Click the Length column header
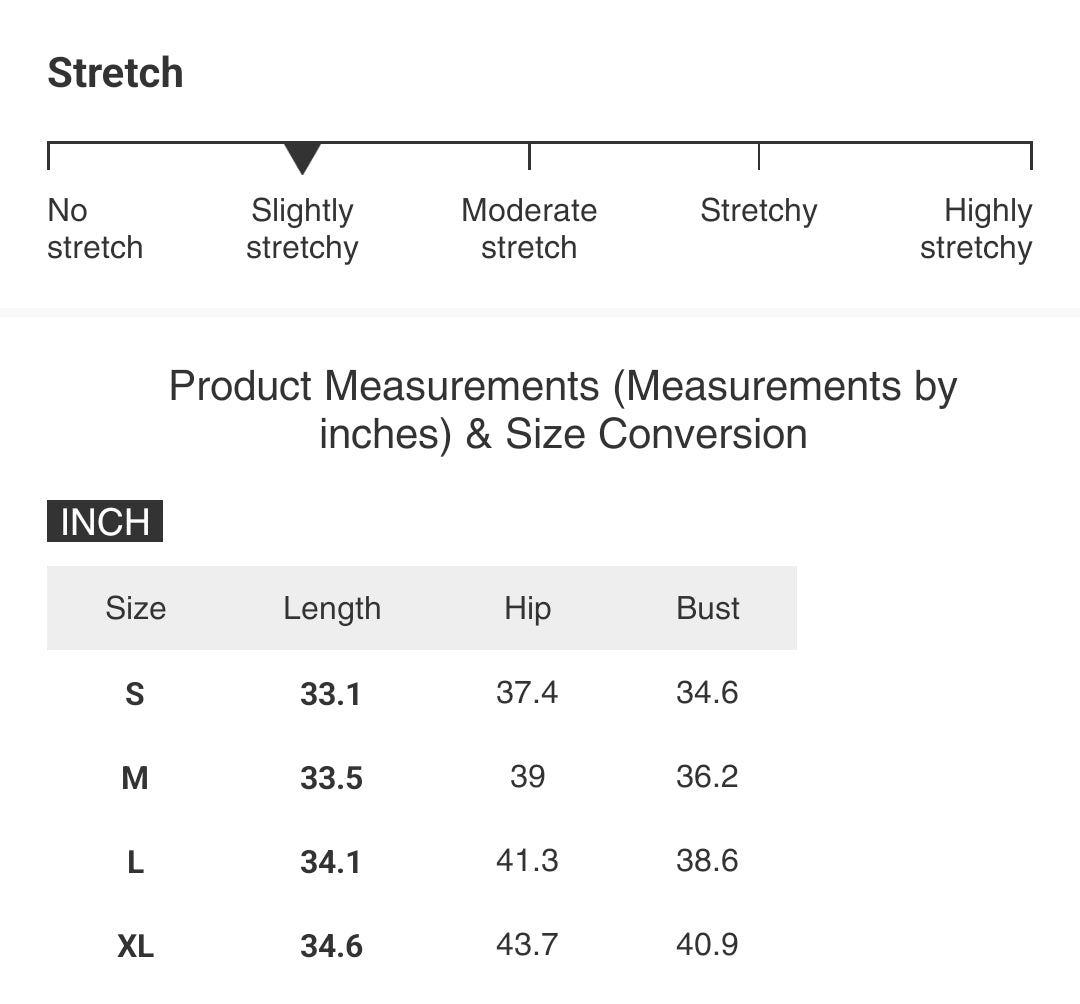 (332, 609)
